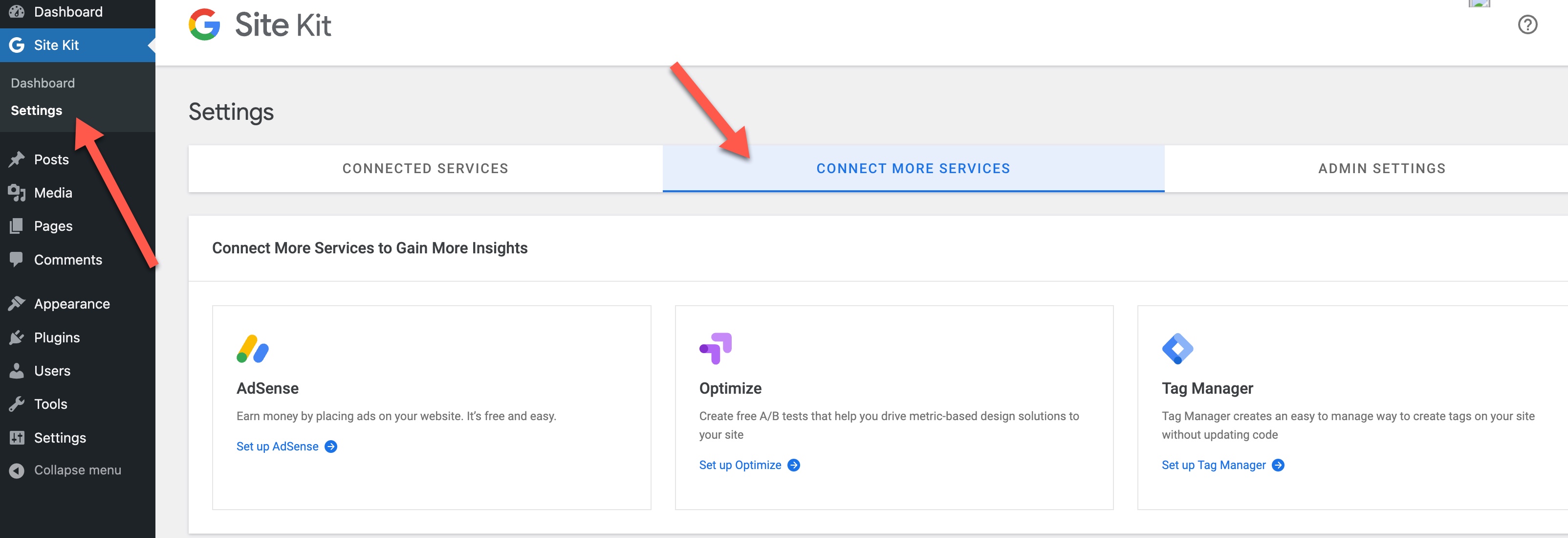The height and width of the screenshot is (538, 1568).
Task: Click the Set up AdSense link
Action: [x=278, y=447]
